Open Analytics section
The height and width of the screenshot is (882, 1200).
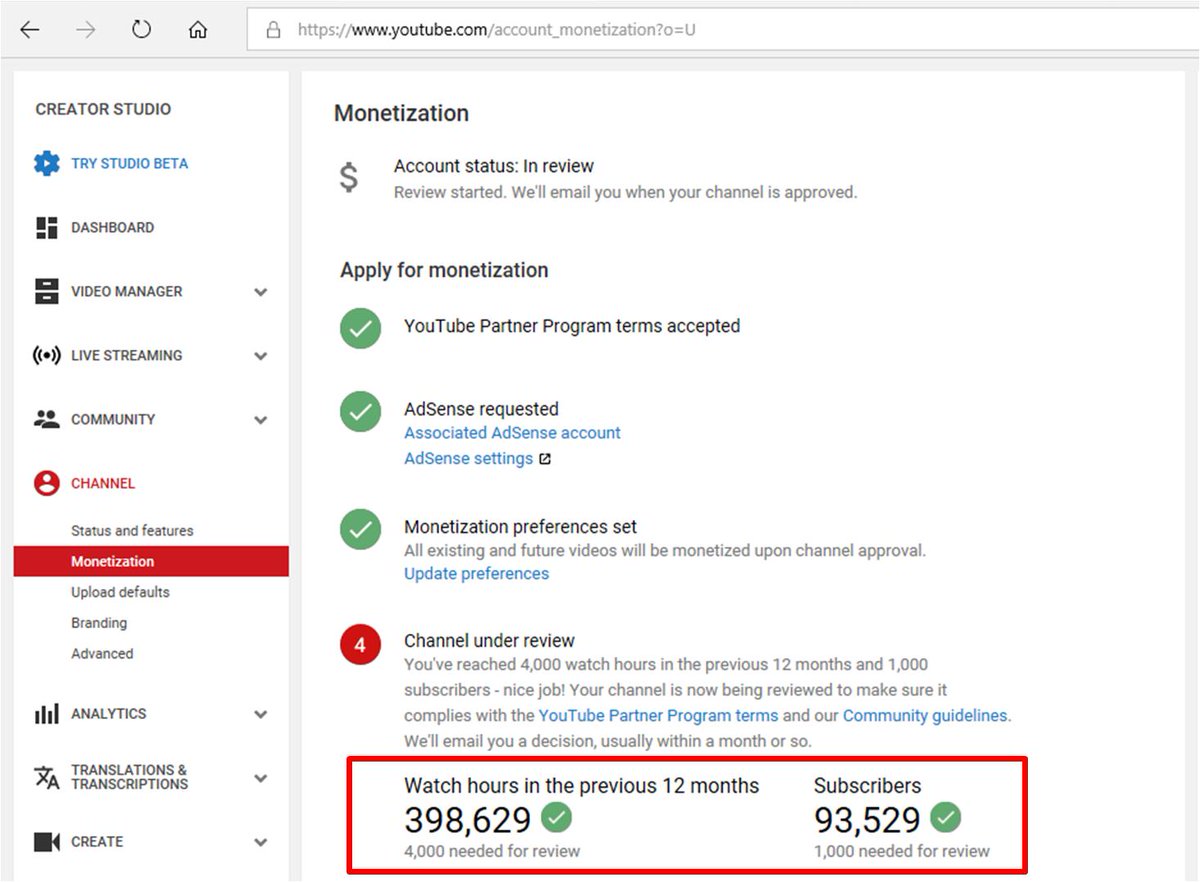click(108, 713)
